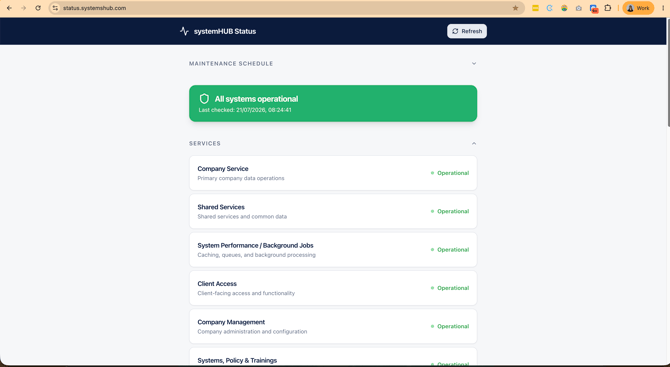Collapse the Services section chevron
Viewport: 670px width, 367px height.
click(x=474, y=144)
